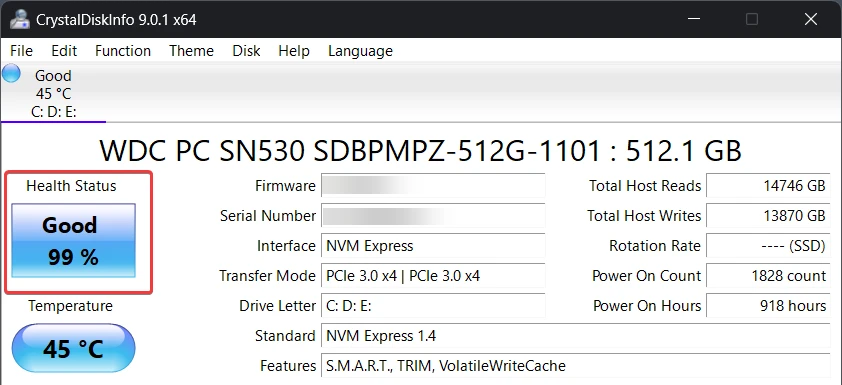The image size is (842, 385).
Task: Click the Transfer Mode label
Action: pyautogui.click(x=267, y=276)
